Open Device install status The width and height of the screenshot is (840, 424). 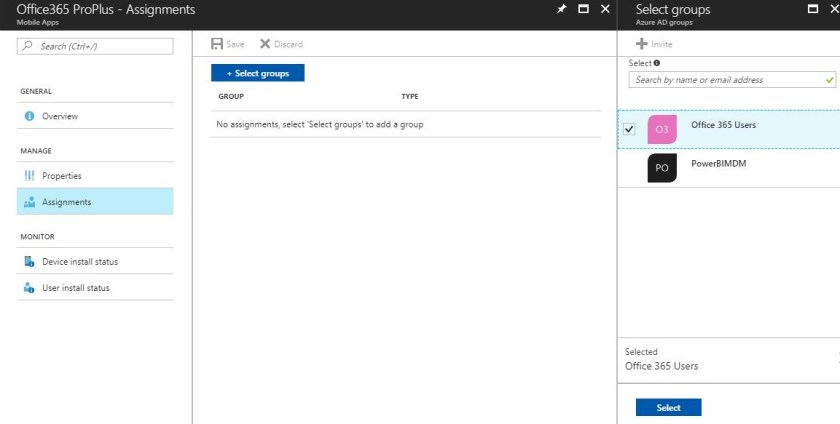[x=95, y=262]
